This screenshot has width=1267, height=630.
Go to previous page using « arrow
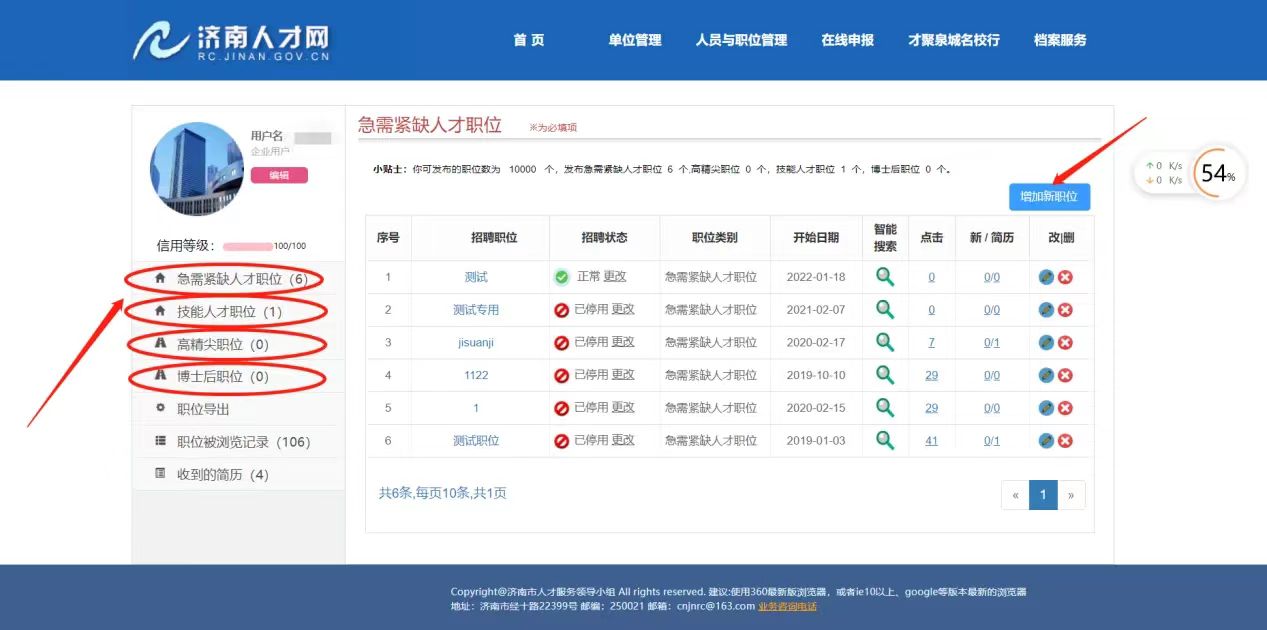coord(1015,495)
